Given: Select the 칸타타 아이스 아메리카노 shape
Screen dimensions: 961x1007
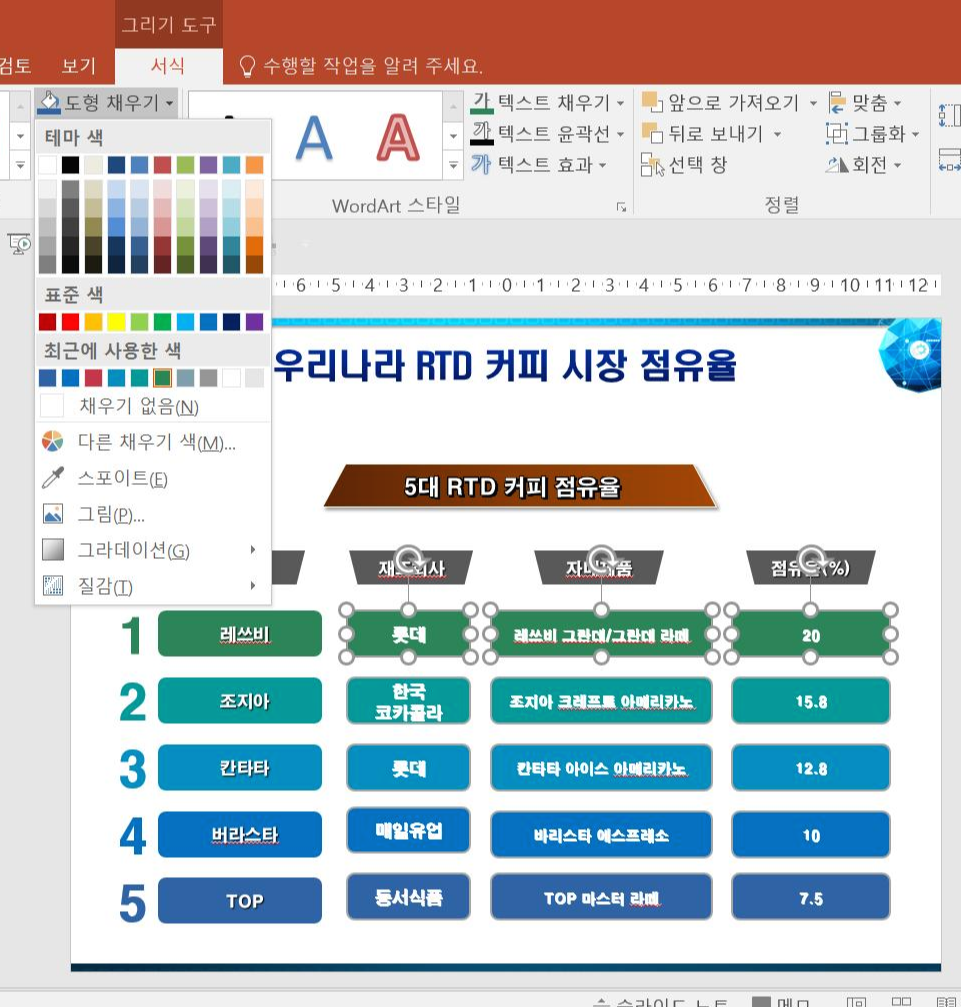Looking at the screenshot, I should point(601,767).
